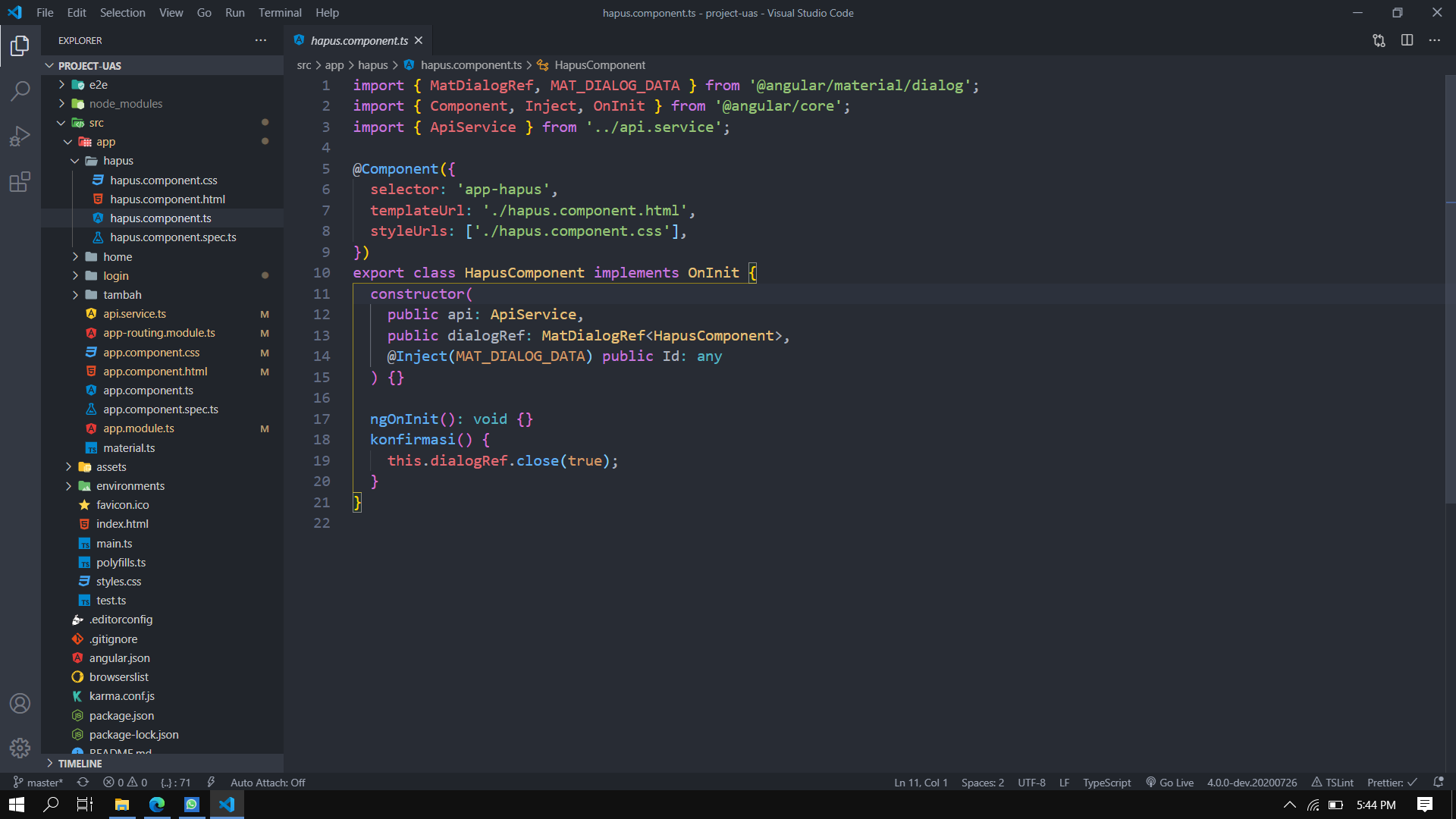The width and height of the screenshot is (1456, 819).
Task: Collapse the PROJECT-UAS root folder
Action: 163,66
